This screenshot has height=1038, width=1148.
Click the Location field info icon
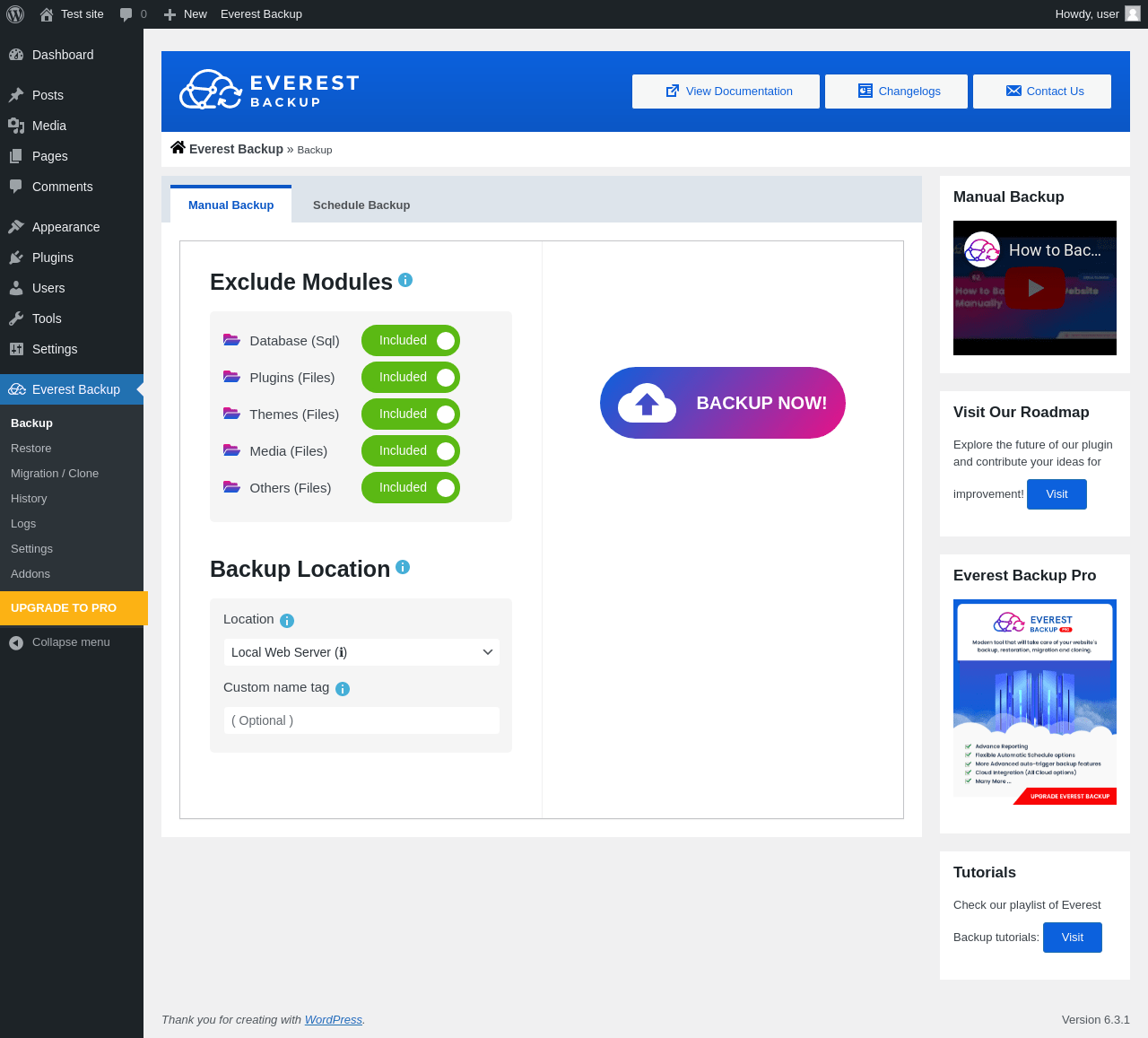[287, 621]
